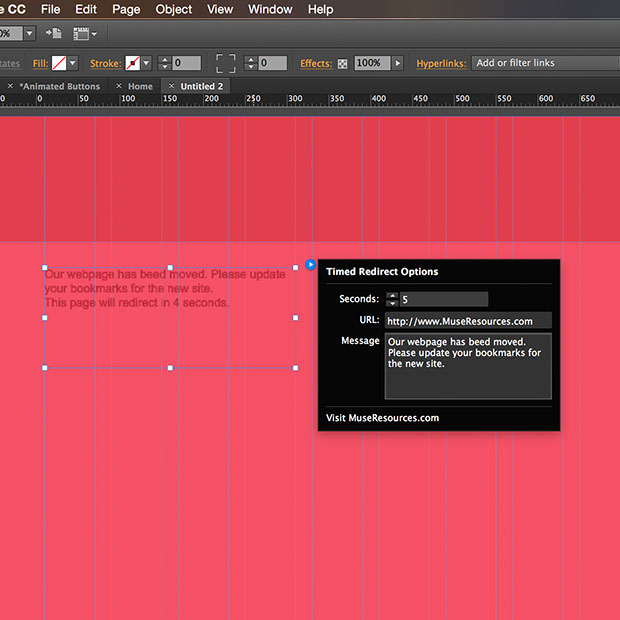Click the bottom-center selection handle
Viewport: 620px width, 620px height.
[170, 368]
